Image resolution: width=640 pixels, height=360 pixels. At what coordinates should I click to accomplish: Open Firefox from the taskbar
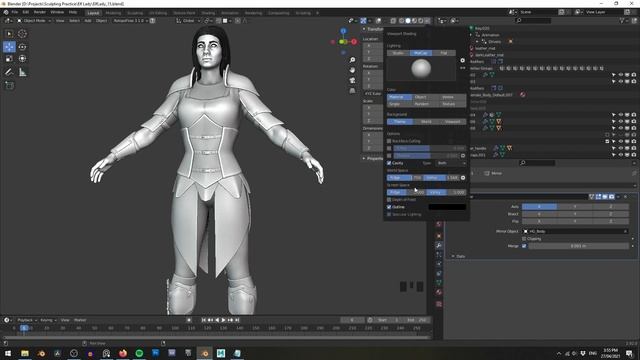coord(122,353)
